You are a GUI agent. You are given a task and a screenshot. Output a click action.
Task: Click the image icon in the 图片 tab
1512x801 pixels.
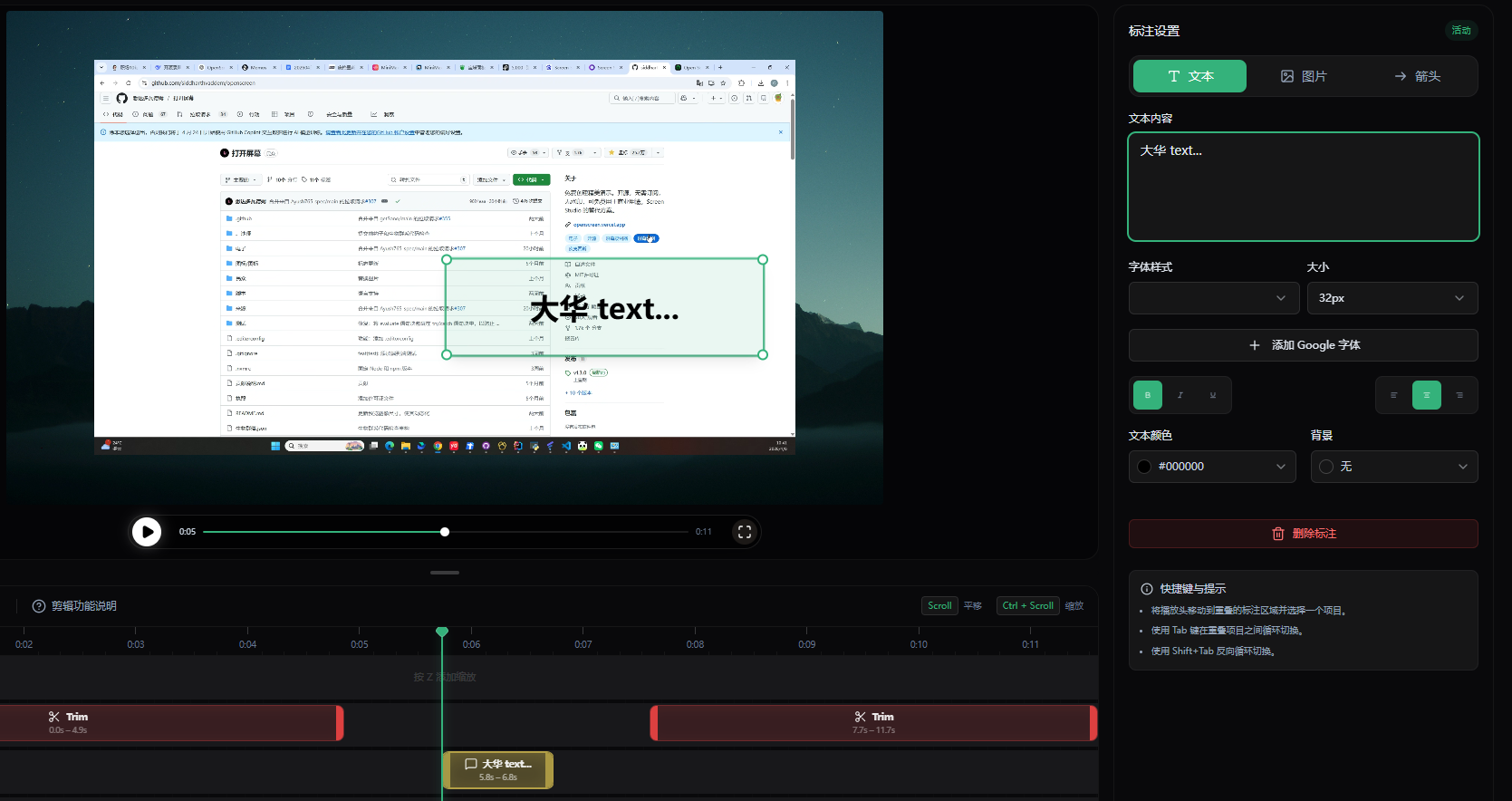1287,76
